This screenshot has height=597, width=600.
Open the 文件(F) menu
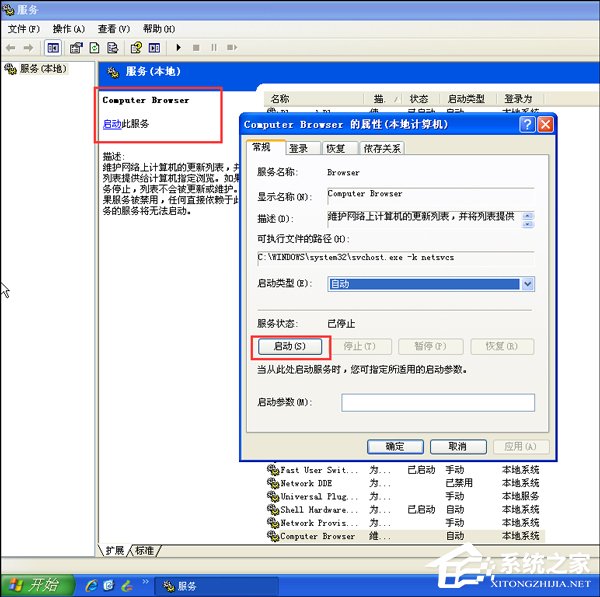click(24, 29)
